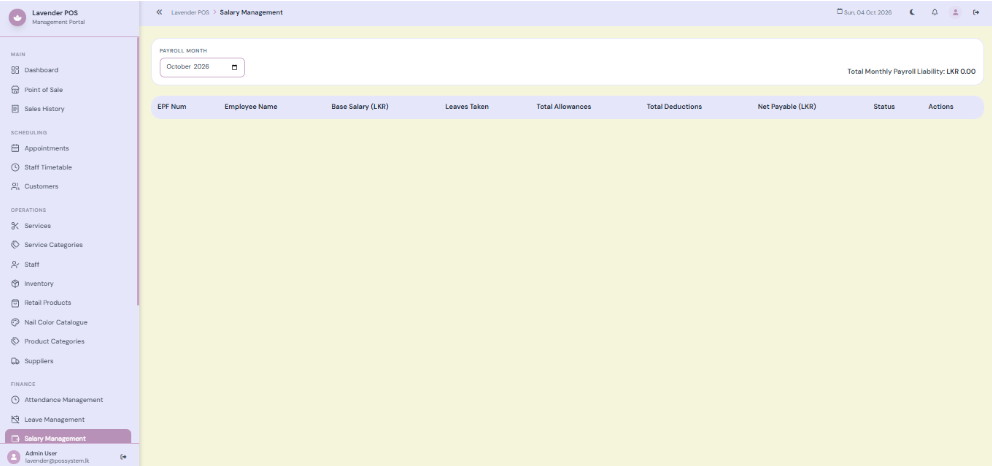This screenshot has width=992, height=466.
Task: Click the Services scissors icon
Action: tap(15, 226)
